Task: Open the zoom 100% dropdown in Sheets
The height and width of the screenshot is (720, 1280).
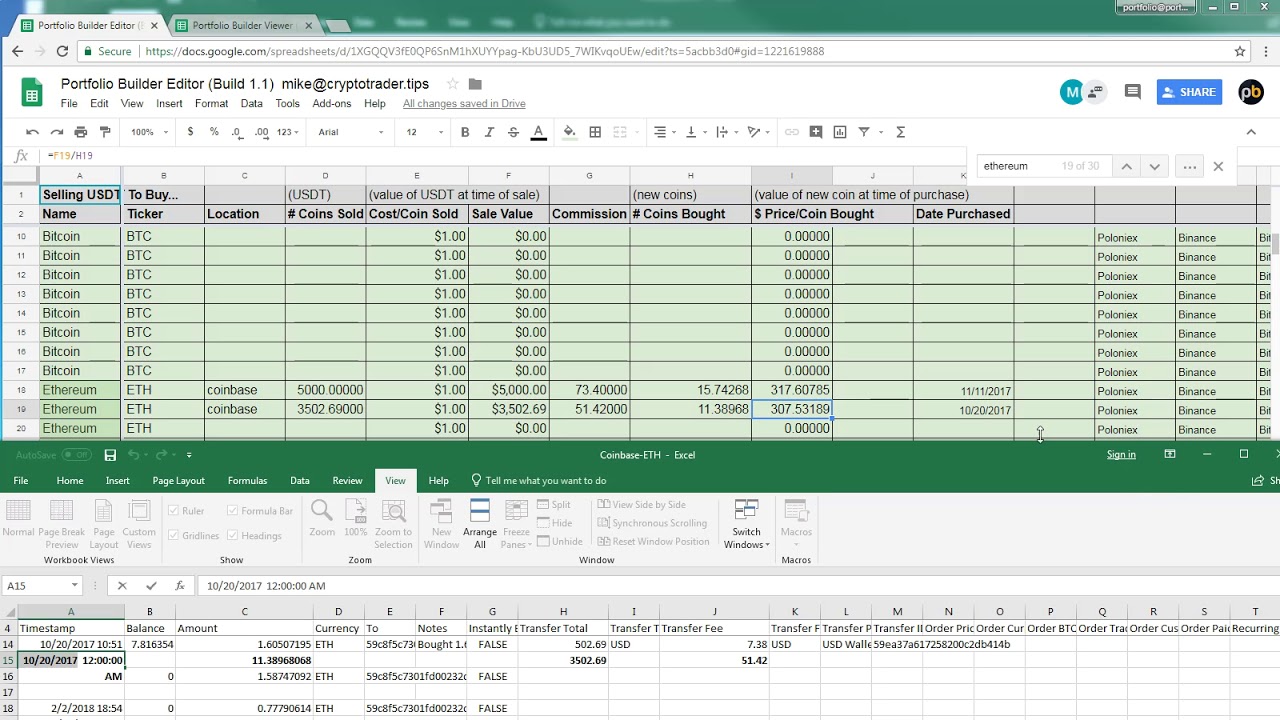Action: [x=149, y=132]
